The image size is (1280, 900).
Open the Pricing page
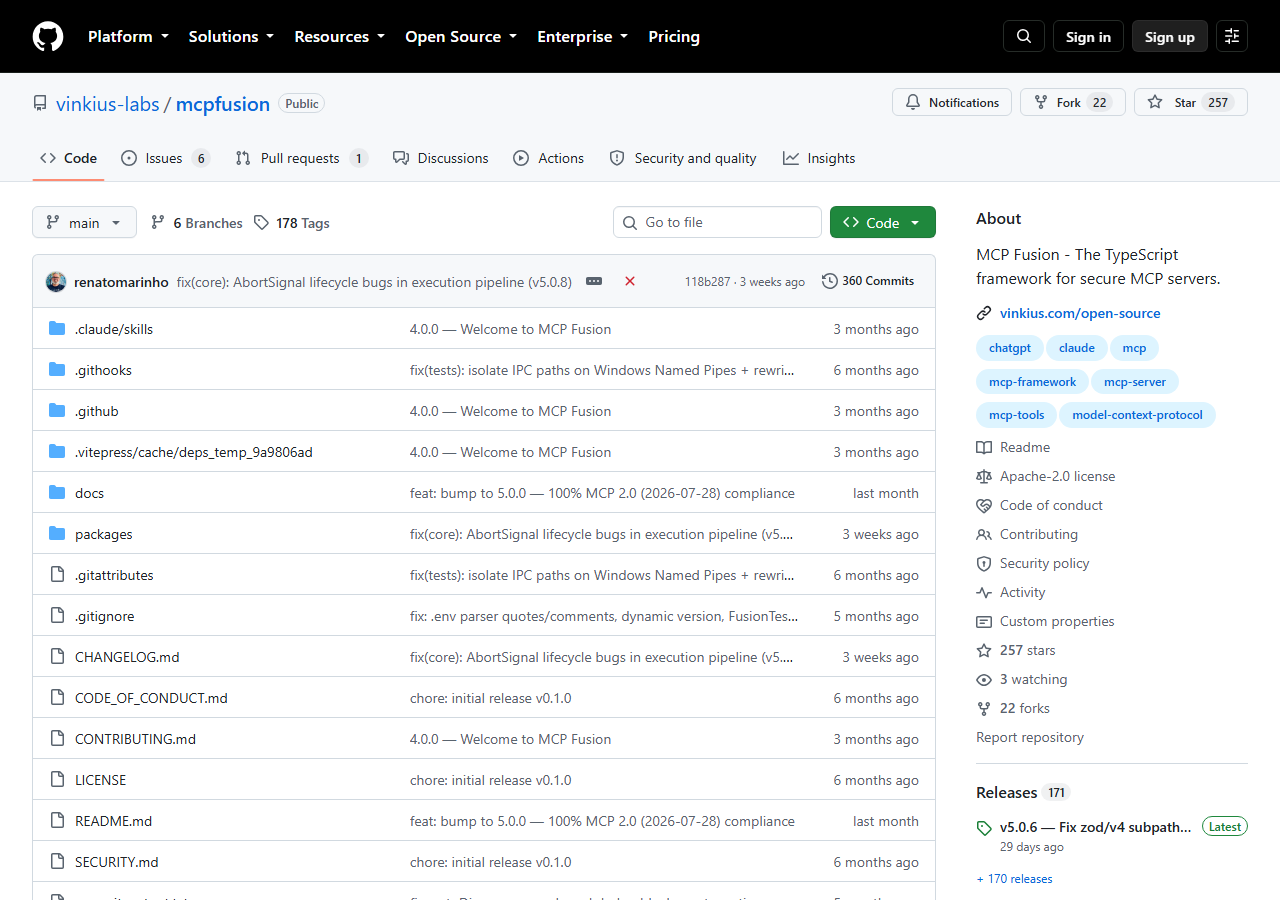674,37
